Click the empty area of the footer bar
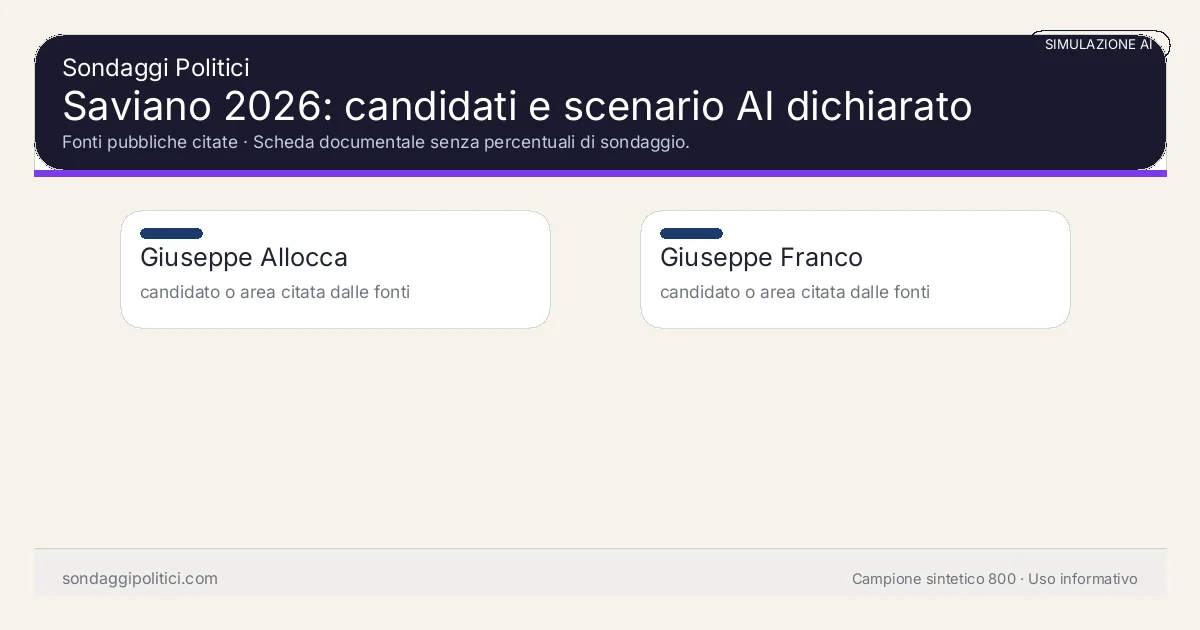 pos(530,579)
